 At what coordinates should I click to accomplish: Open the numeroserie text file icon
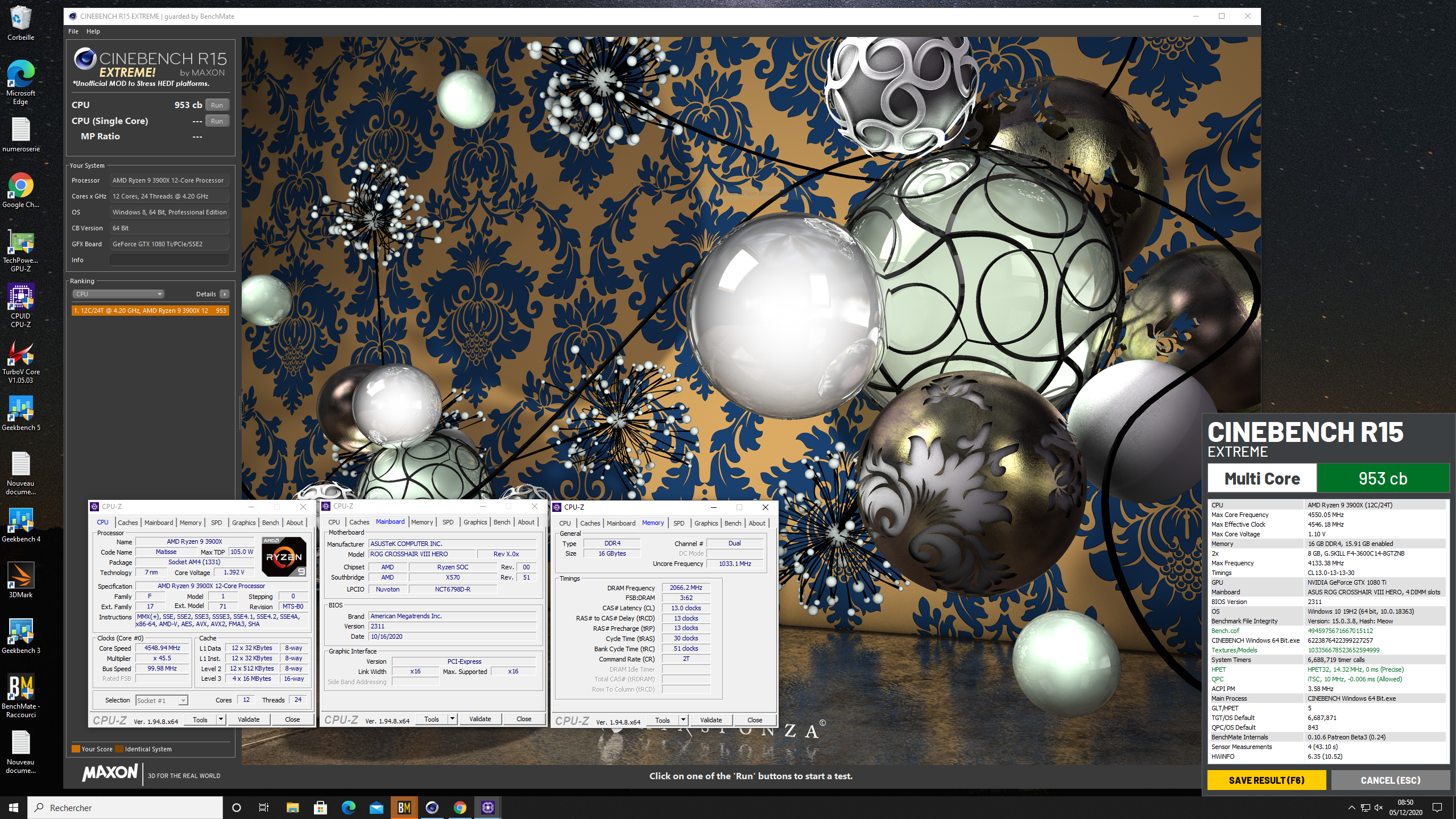(20, 135)
